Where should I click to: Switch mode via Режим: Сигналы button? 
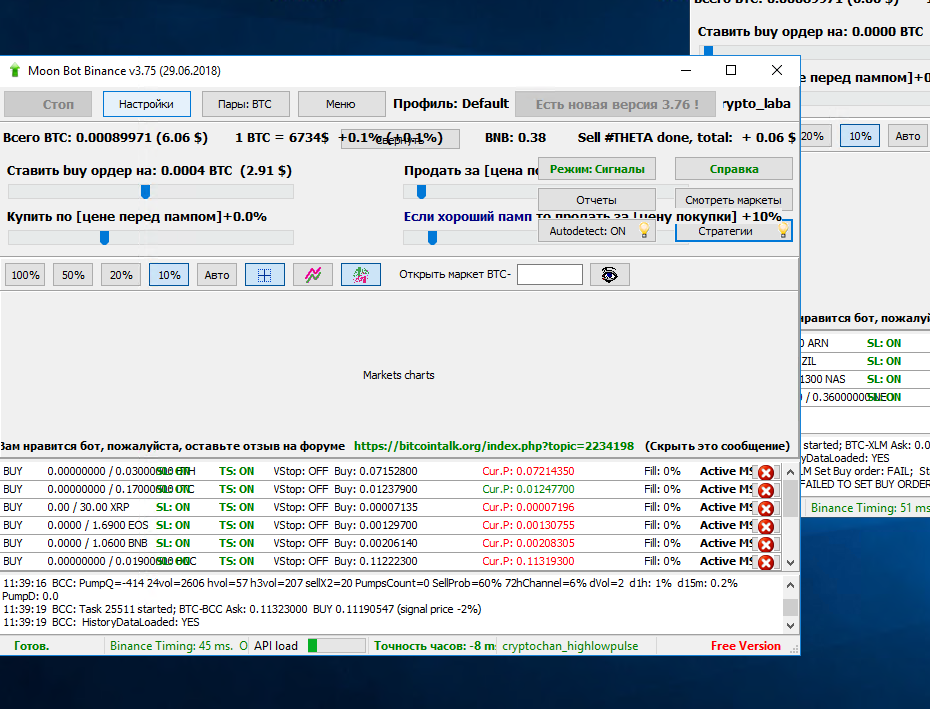tap(597, 169)
